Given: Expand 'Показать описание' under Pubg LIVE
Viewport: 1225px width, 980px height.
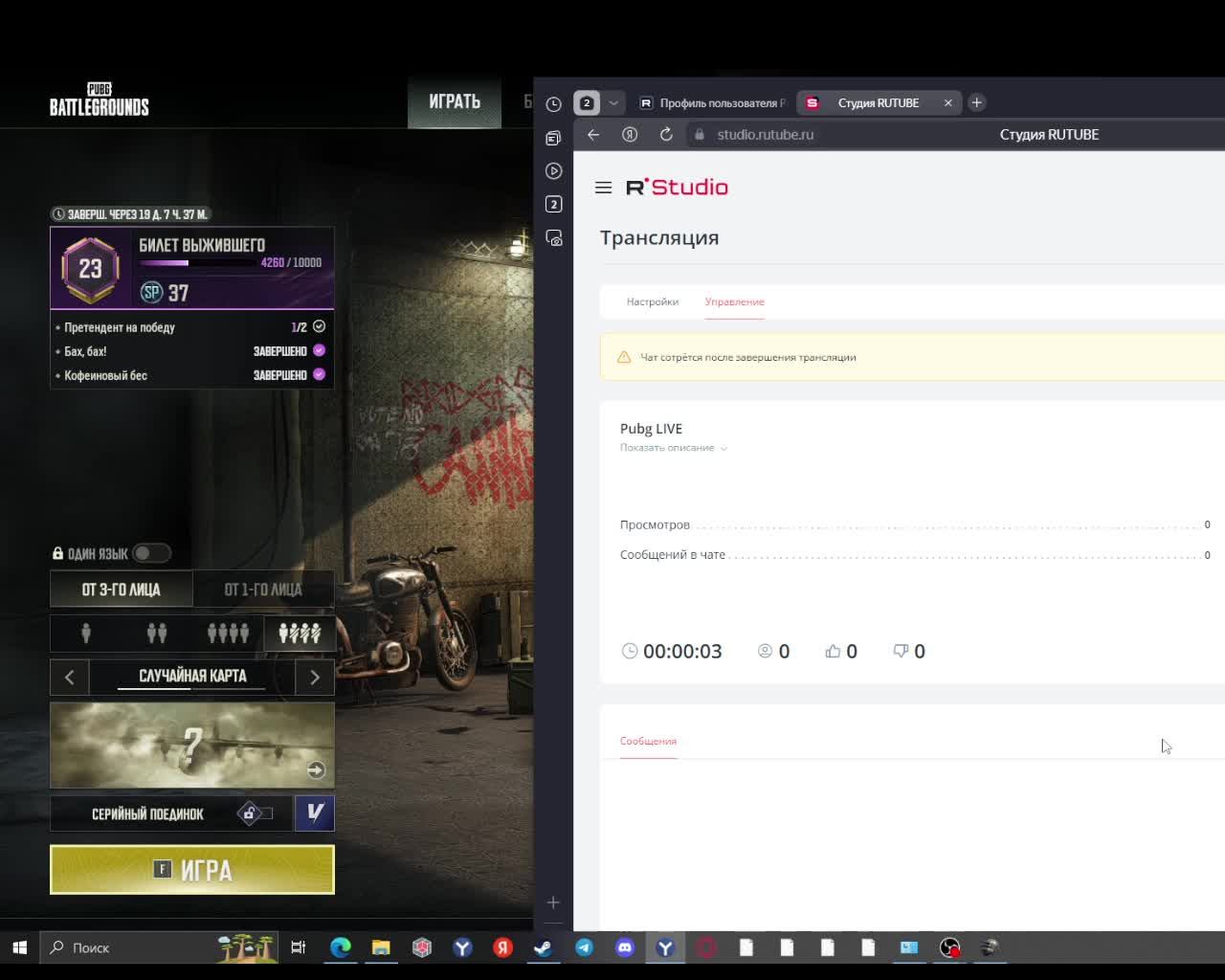Looking at the screenshot, I should pyautogui.click(x=673, y=448).
